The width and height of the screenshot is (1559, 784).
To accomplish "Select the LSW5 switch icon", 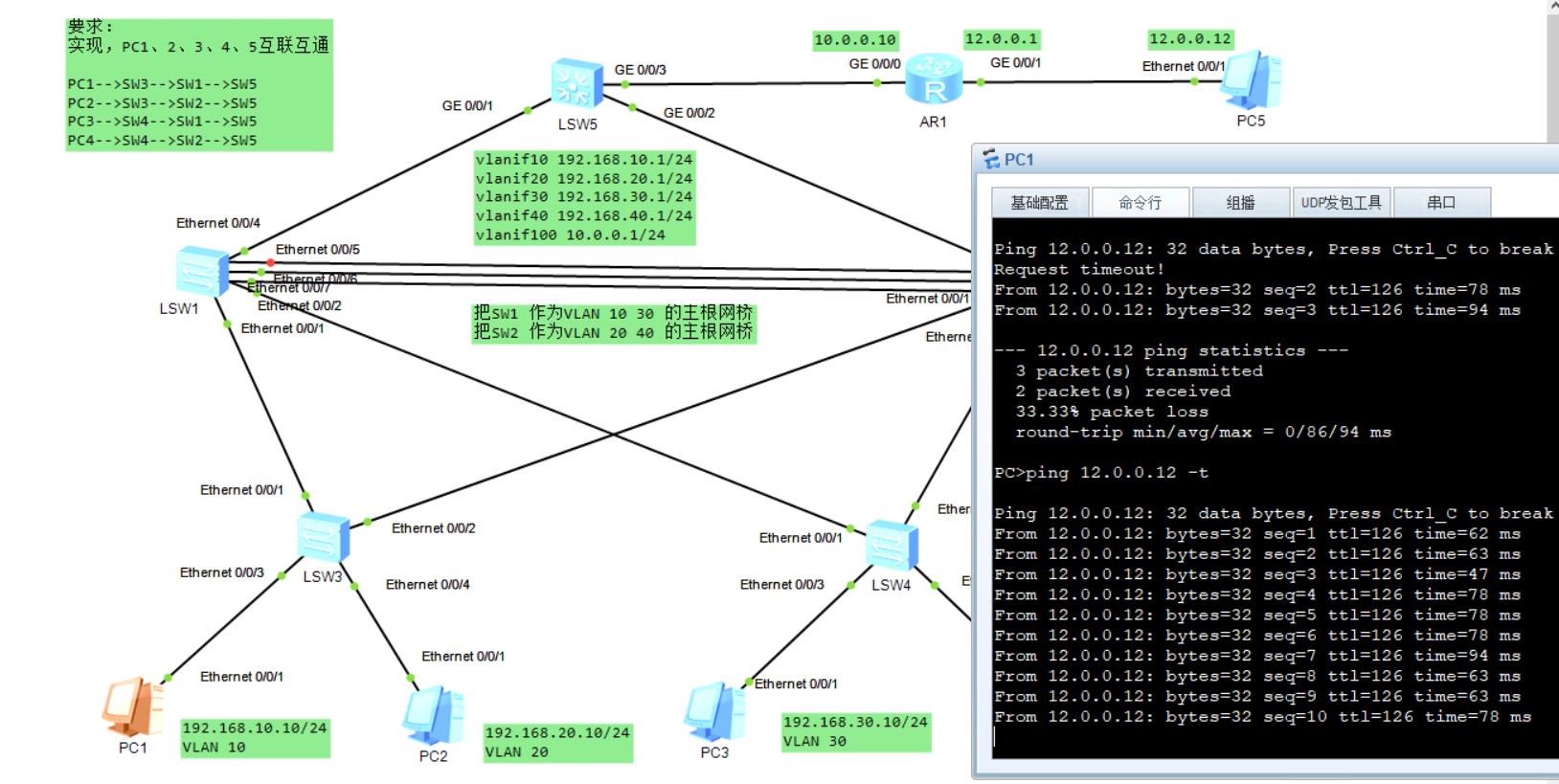I will 577,84.
